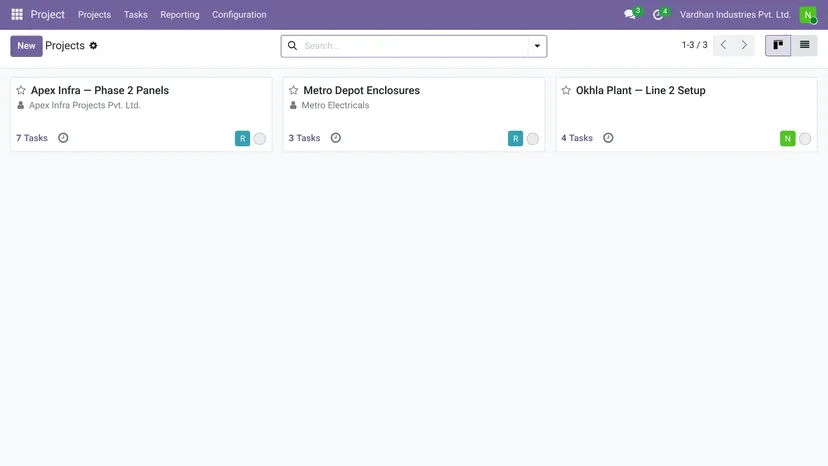The width and height of the screenshot is (828, 466).
Task: Open the Tasks menu
Action: coord(136,15)
